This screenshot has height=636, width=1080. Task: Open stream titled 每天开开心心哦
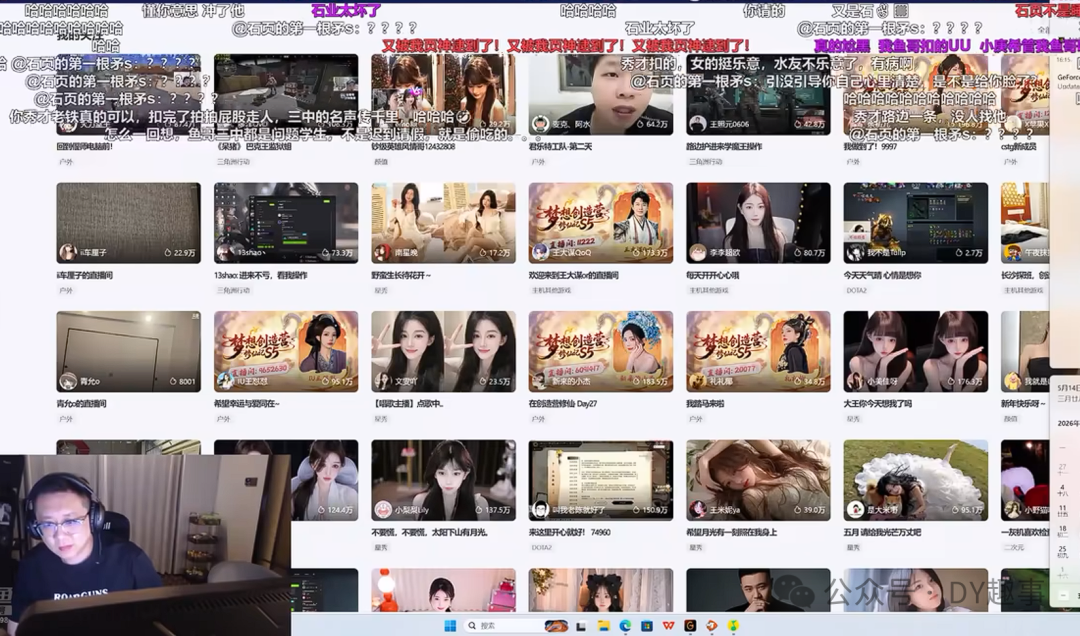point(712,276)
